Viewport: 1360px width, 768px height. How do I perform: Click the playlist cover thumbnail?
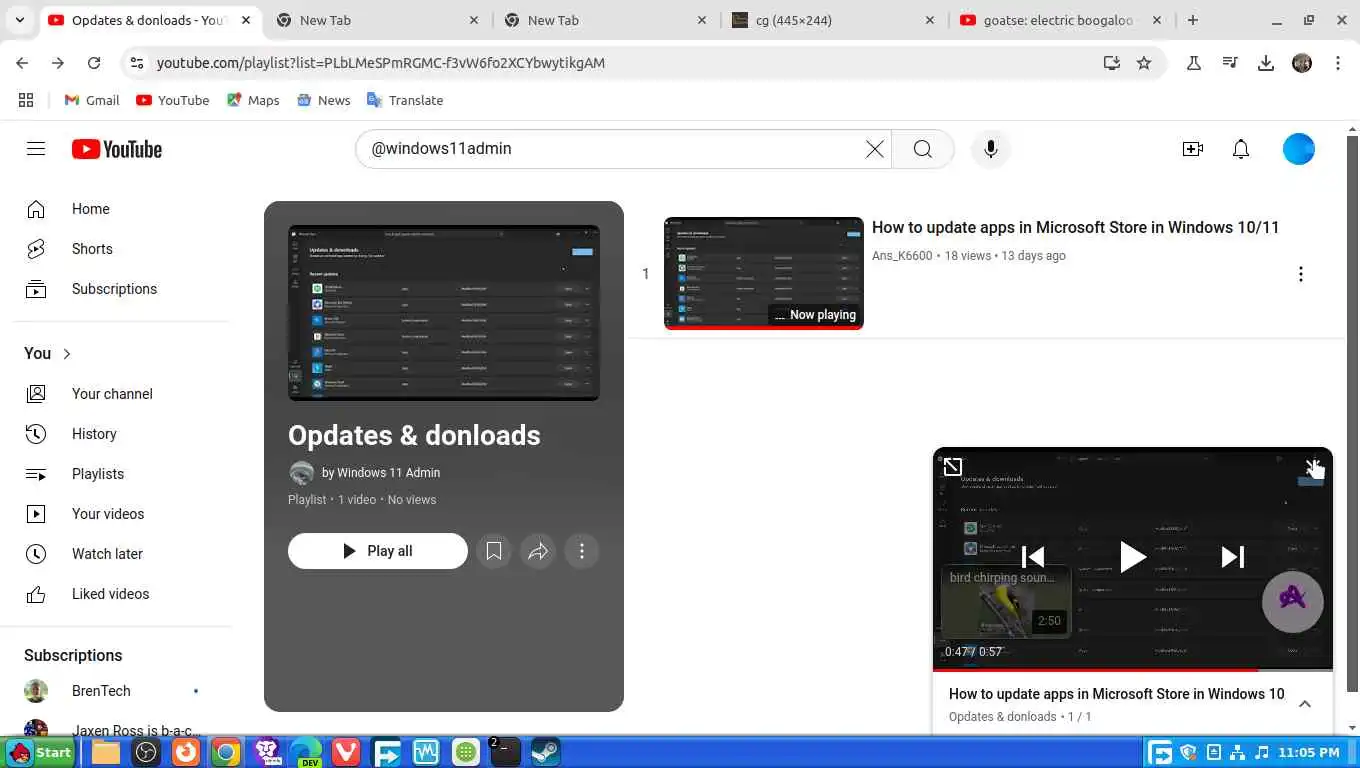[444, 313]
